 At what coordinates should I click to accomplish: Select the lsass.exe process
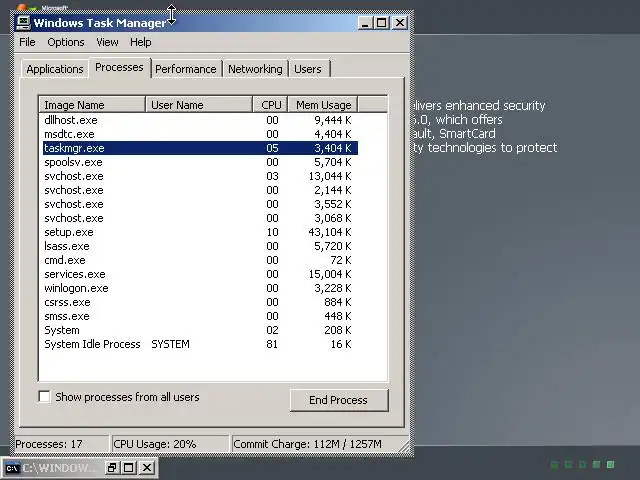200,246
